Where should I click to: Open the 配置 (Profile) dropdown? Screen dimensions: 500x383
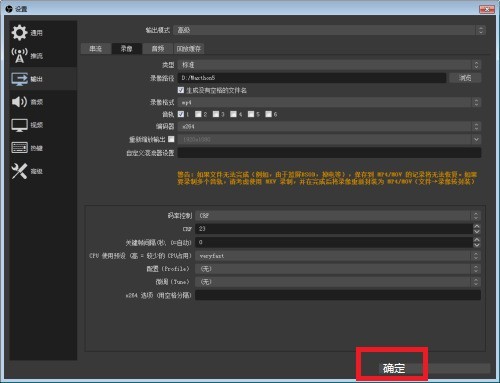[338, 269]
